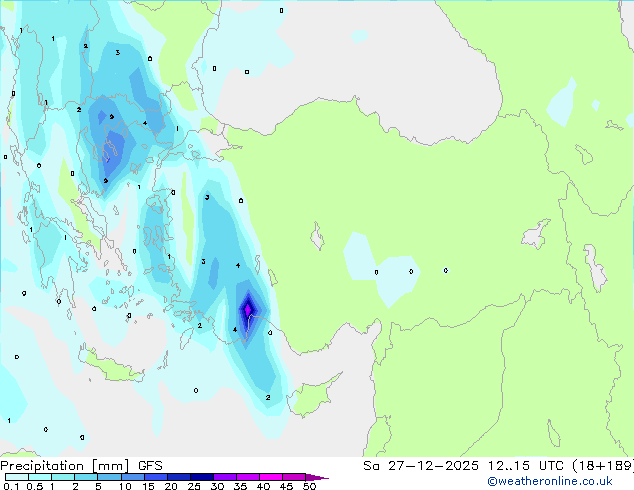Viewport: 634px width, 490px height.
Task: Click the legend scale label '30'
Action: (x=217, y=486)
